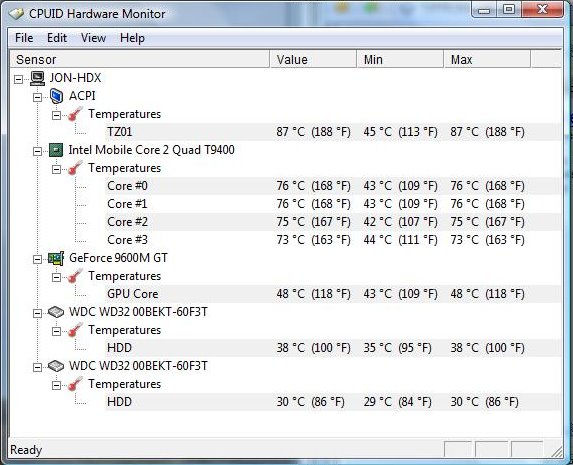The height and width of the screenshot is (465, 573).
Task: Collapse Temperatures under first WDC drive
Action: click(56, 332)
